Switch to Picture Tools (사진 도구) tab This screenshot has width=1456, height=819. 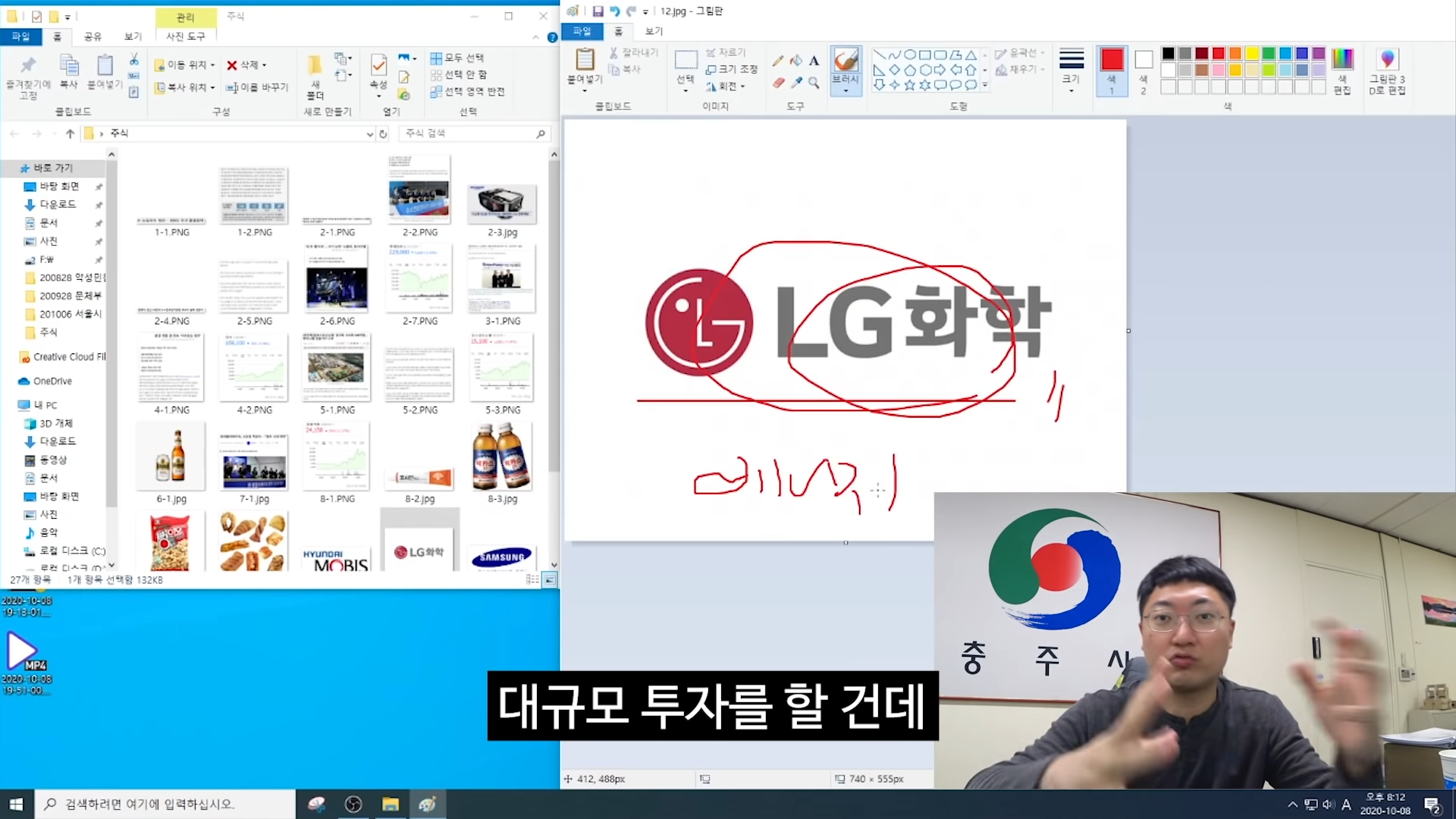(x=185, y=36)
